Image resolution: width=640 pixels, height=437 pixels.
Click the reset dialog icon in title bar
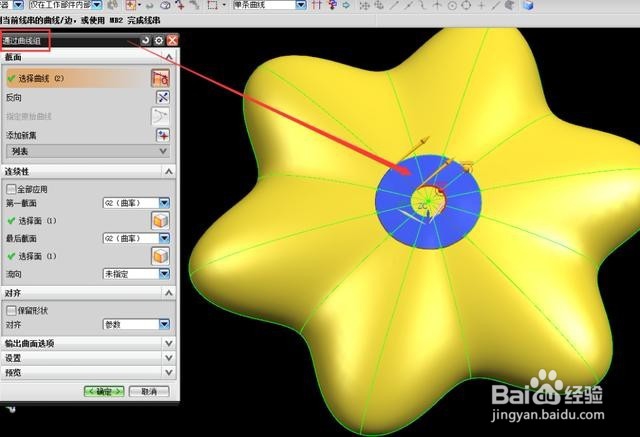click(x=145, y=40)
